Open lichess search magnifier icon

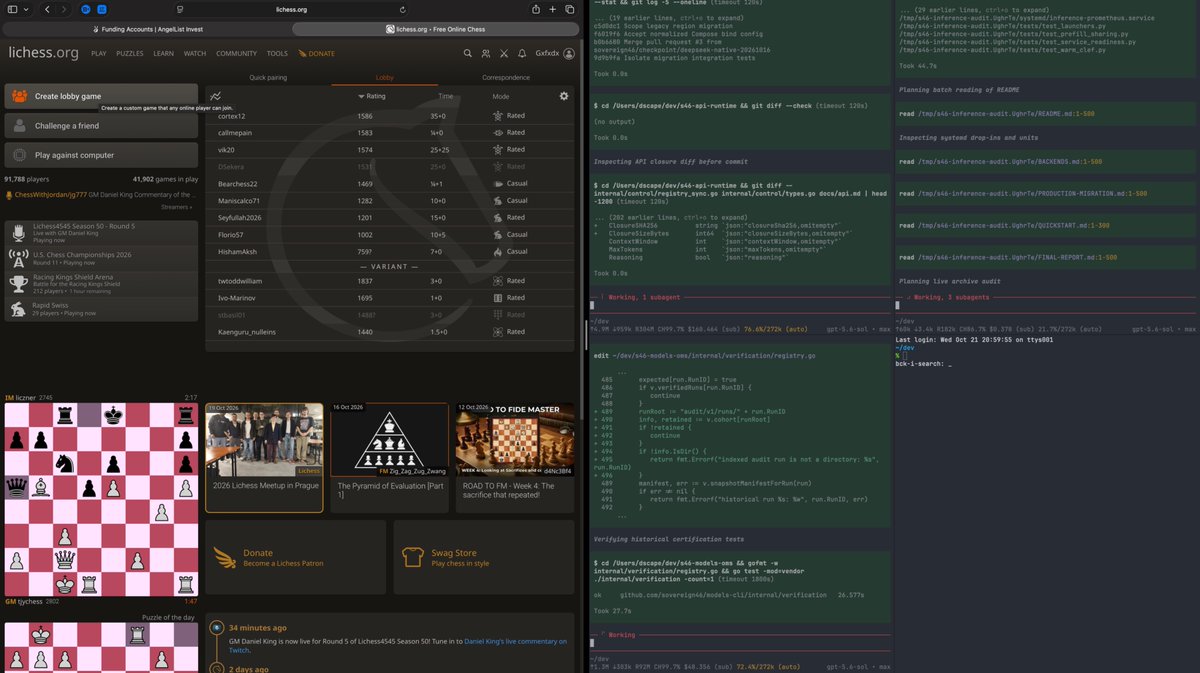[467, 53]
